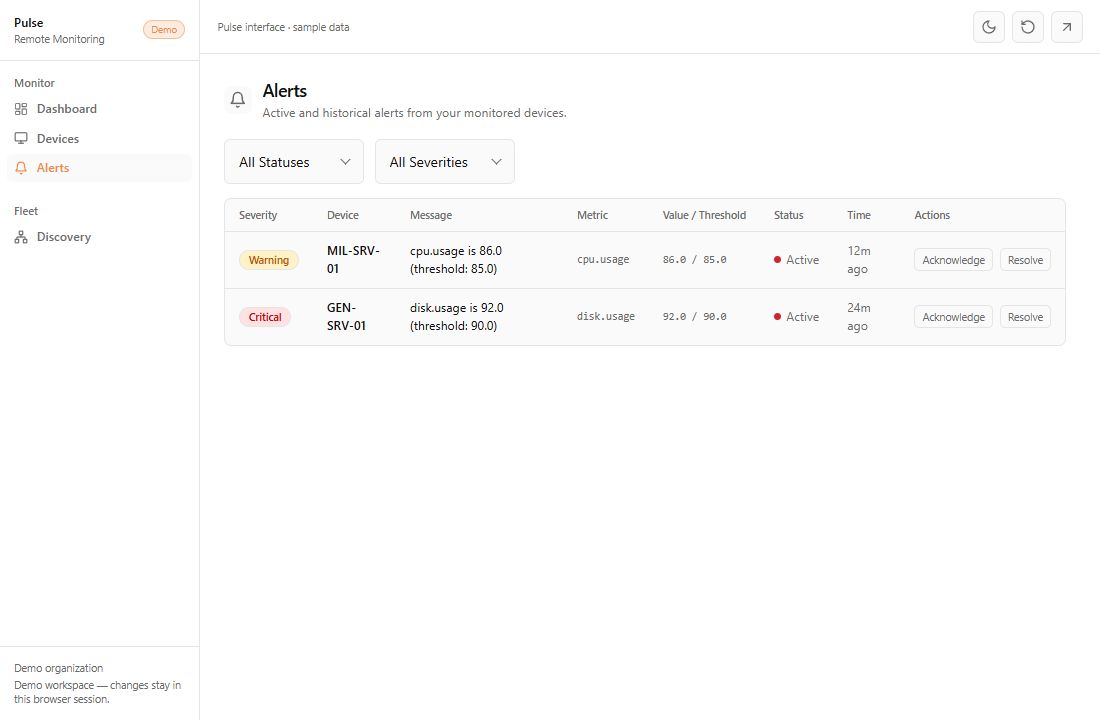
Task: Click message 'disk.usage is 92.0 (threshold: 90.0)'
Action: point(457,316)
